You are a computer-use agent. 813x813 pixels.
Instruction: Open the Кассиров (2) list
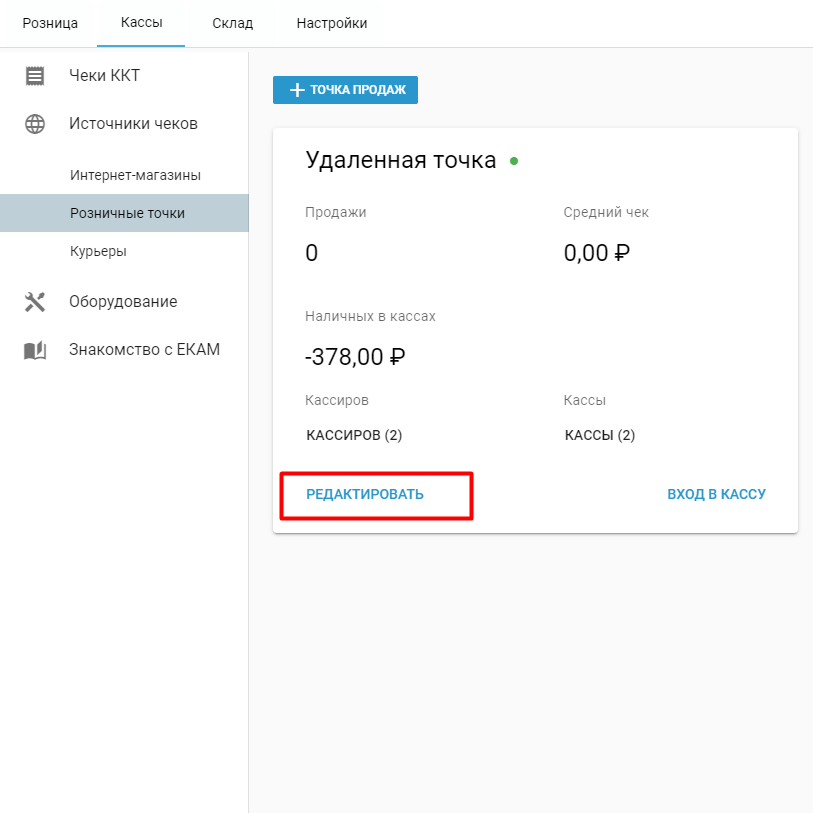(x=354, y=435)
